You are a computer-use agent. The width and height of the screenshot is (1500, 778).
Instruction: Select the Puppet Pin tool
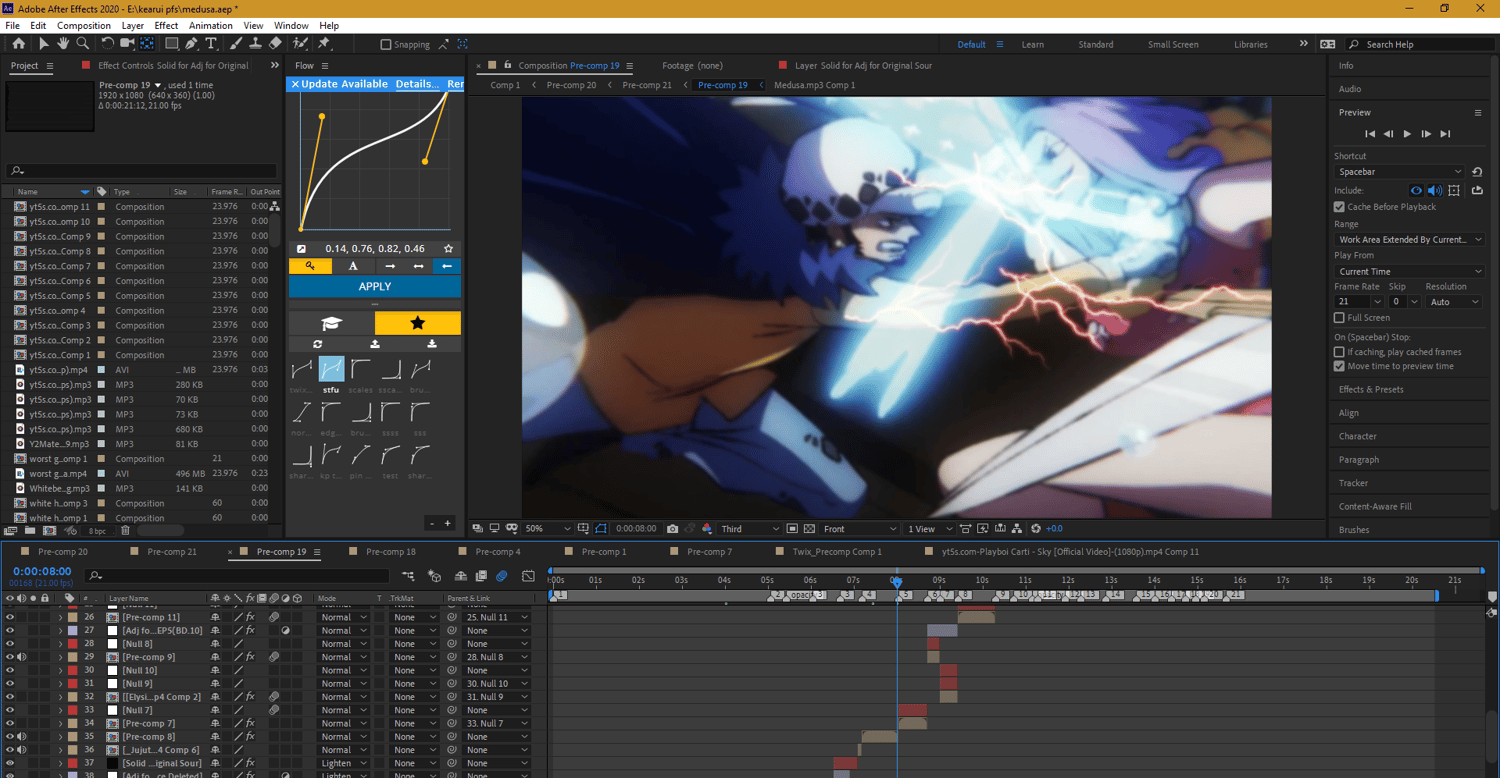(x=324, y=44)
